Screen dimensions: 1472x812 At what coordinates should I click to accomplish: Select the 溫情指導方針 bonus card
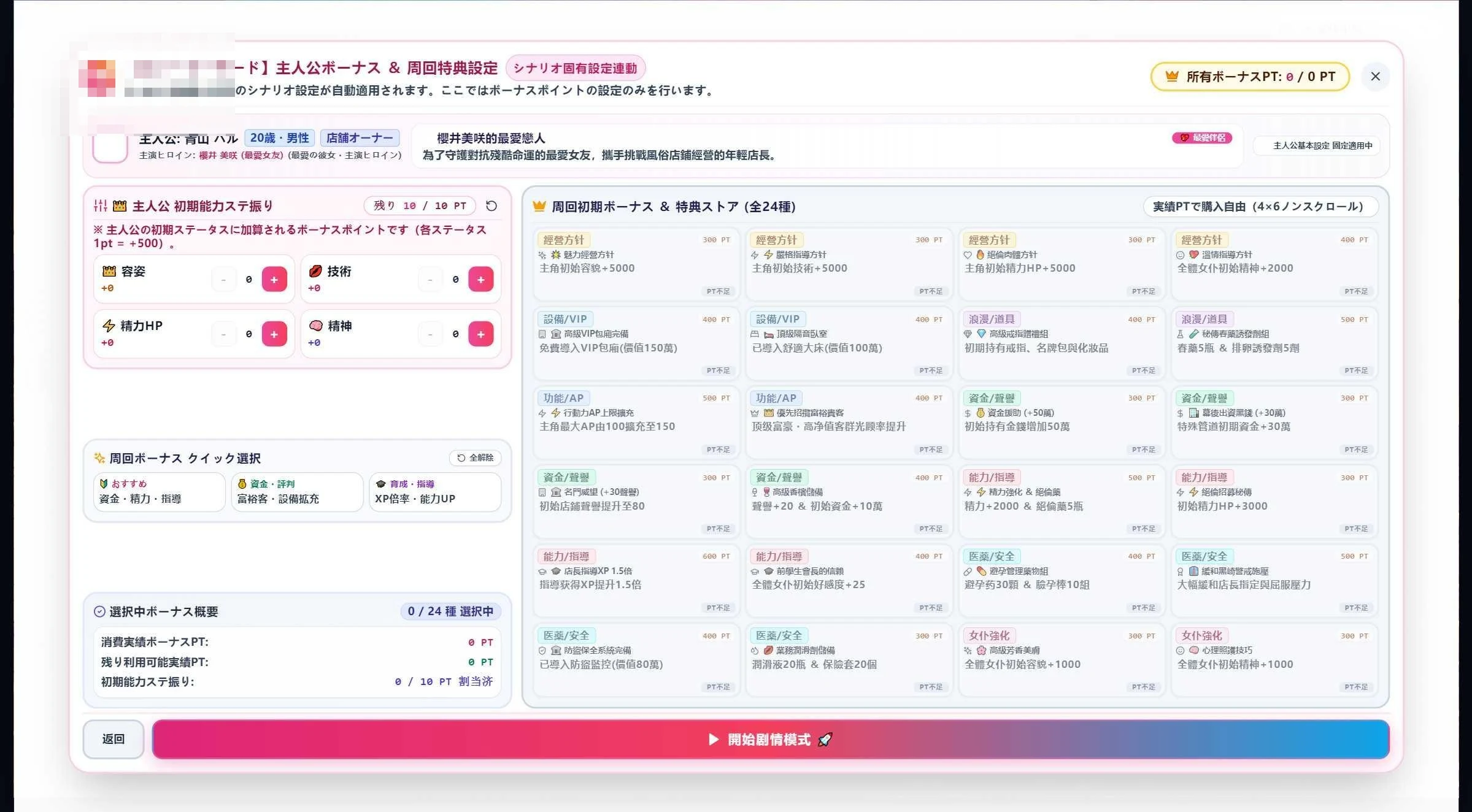pyautogui.click(x=1274, y=264)
